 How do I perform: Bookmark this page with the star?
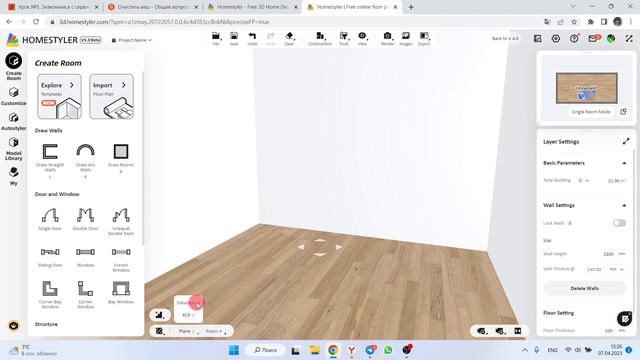click(x=574, y=22)
